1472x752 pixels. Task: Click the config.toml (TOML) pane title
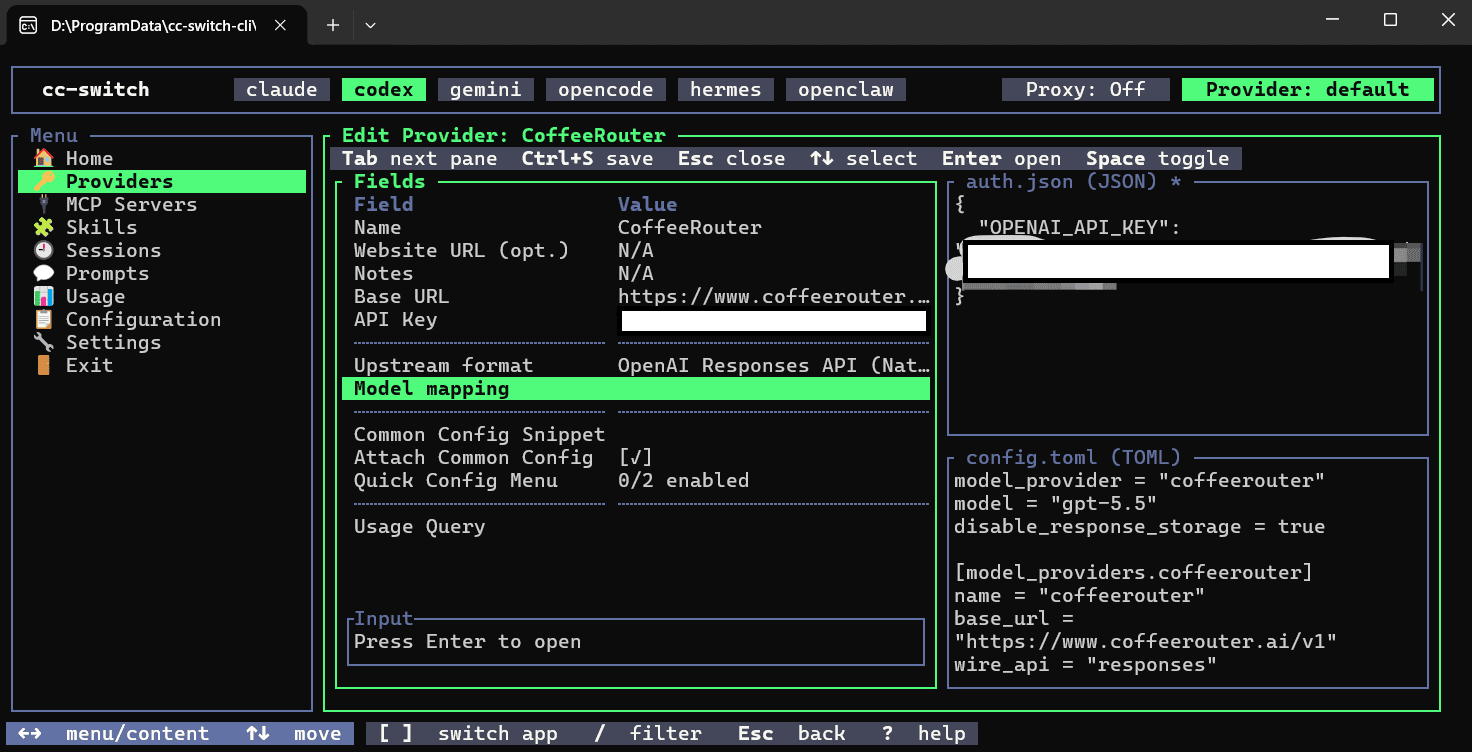tap(1074, 457)
